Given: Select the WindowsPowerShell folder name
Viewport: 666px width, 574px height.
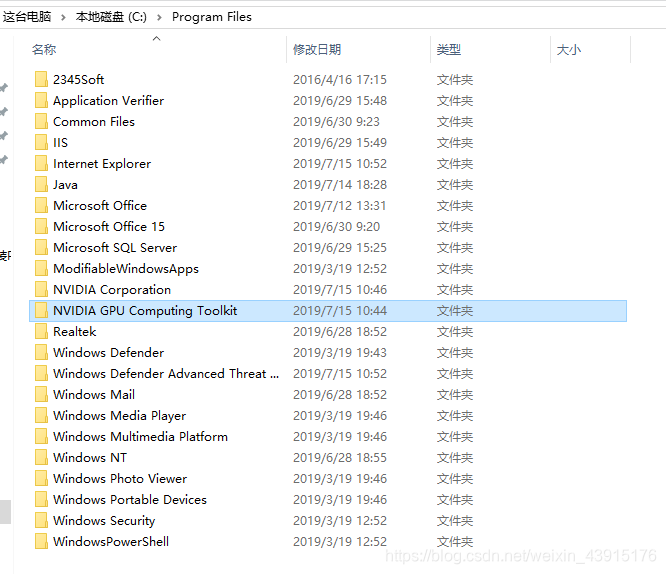Looking at the screenshot, I should [111, 541].
